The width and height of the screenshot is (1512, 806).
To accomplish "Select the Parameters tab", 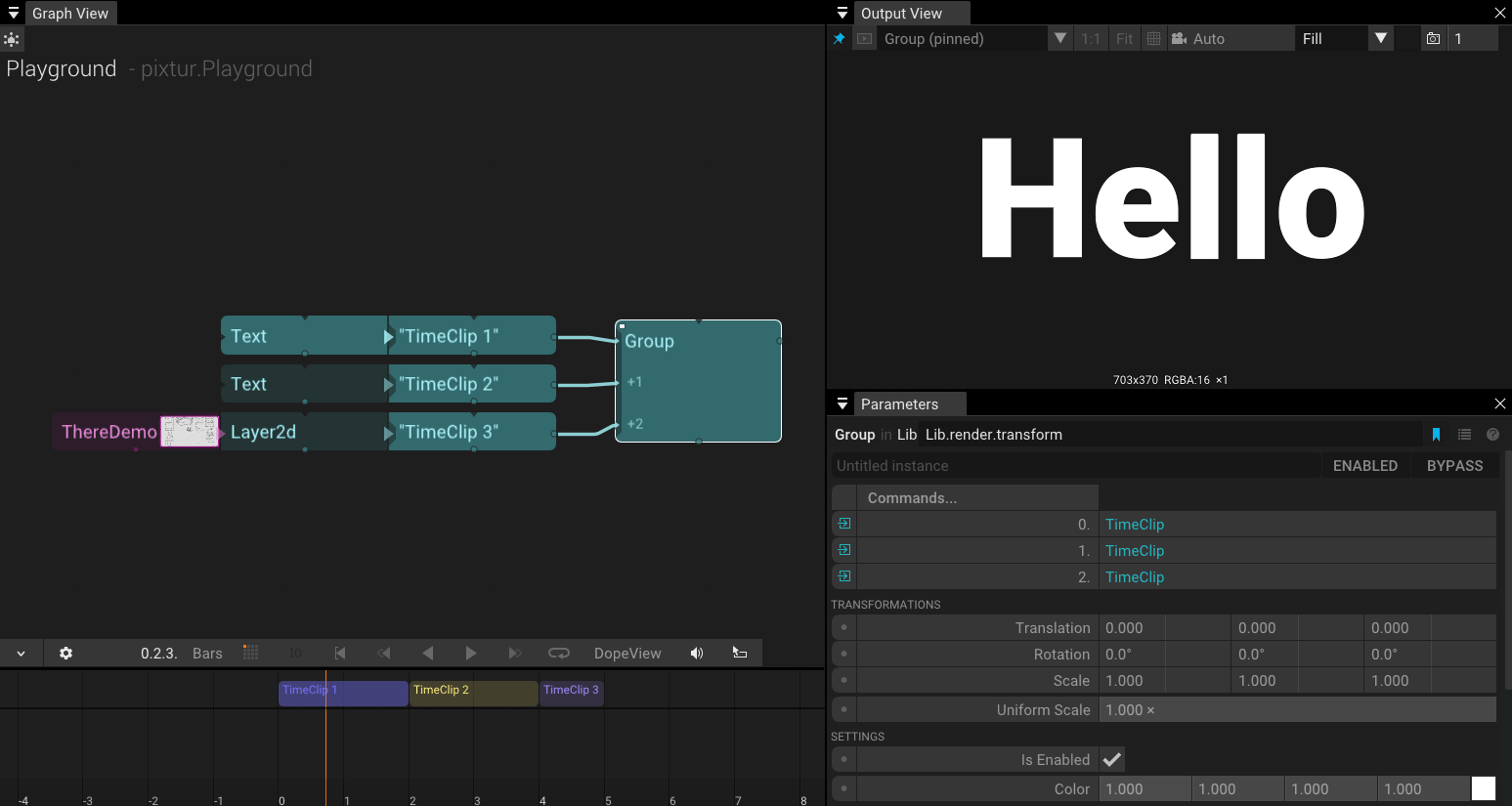I will click(899, 404).
